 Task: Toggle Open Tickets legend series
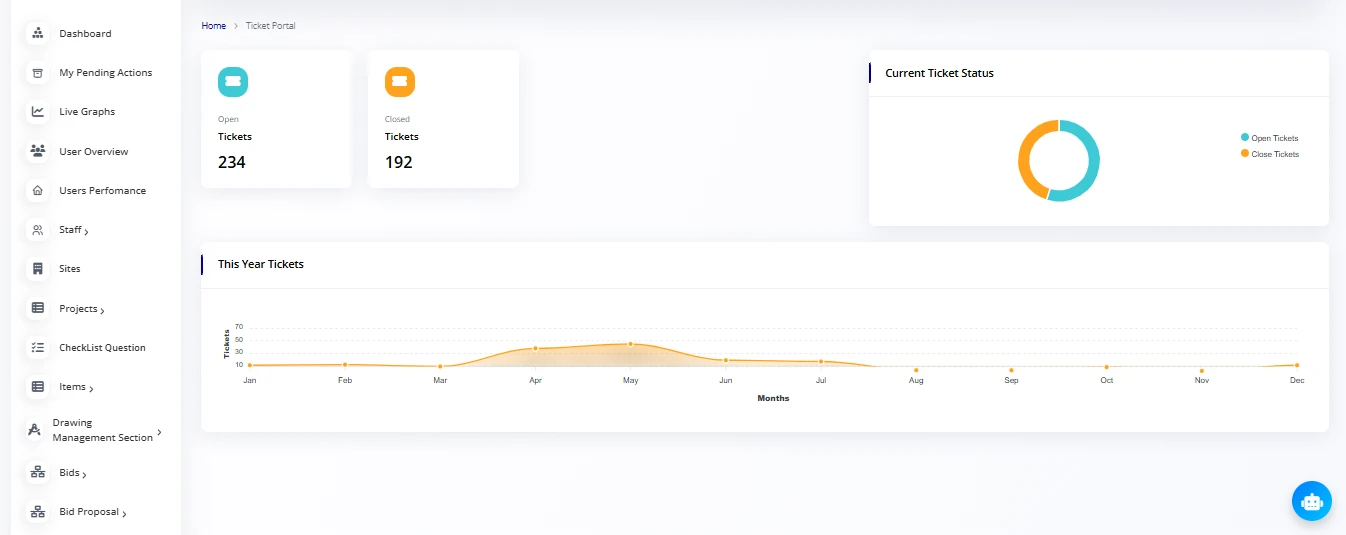1273,138
